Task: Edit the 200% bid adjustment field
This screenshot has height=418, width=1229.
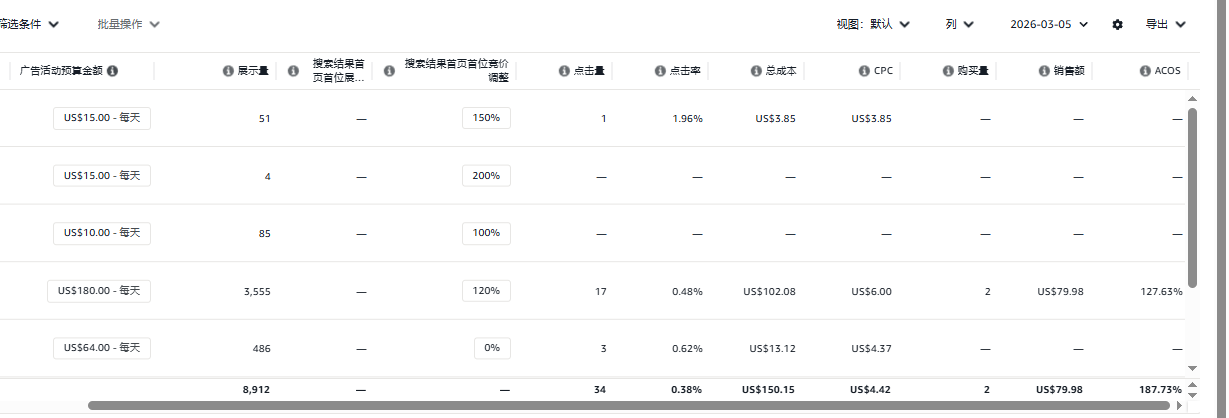Action: 486,176
